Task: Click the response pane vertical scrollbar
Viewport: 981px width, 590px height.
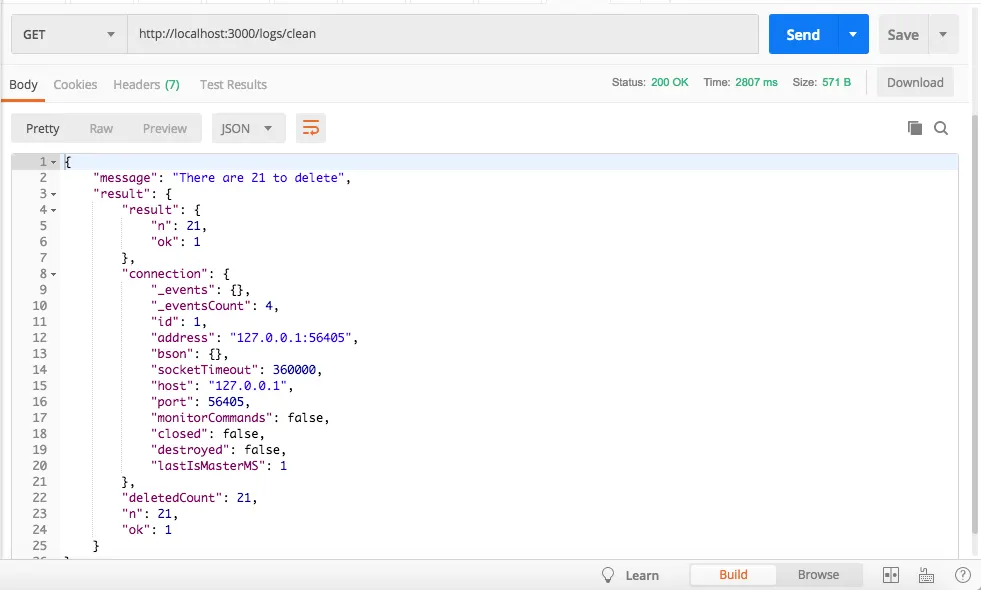Action: pos(976,325)
